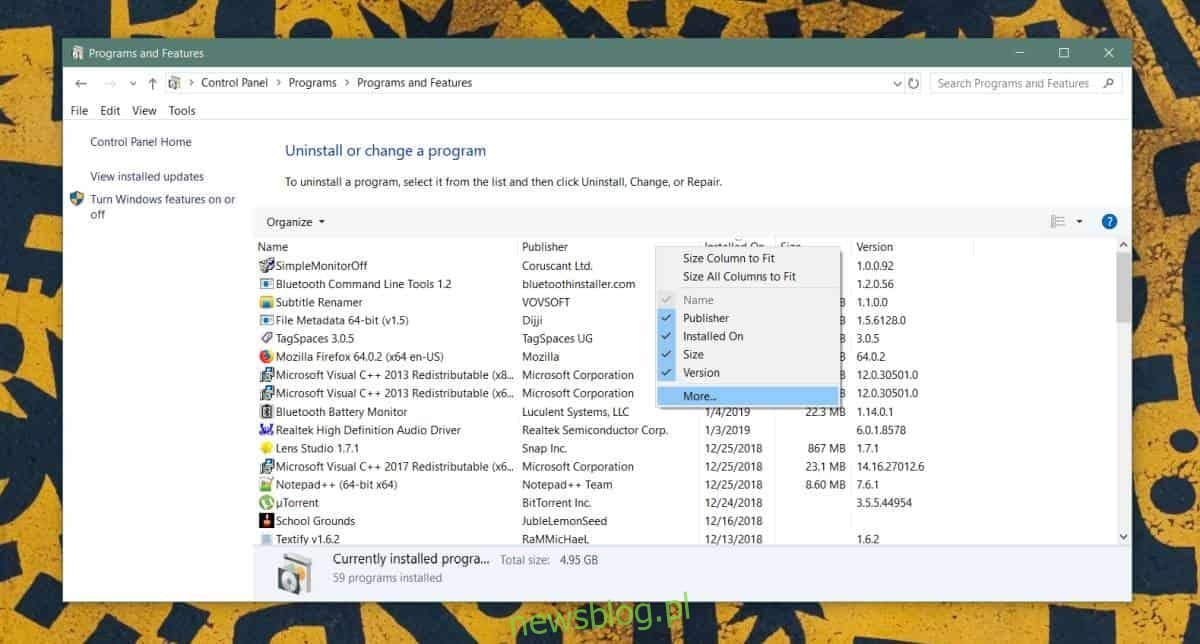Click the Textify v1.6.2 program icon
Screen dimensions: 1200x644
point(265,538)
